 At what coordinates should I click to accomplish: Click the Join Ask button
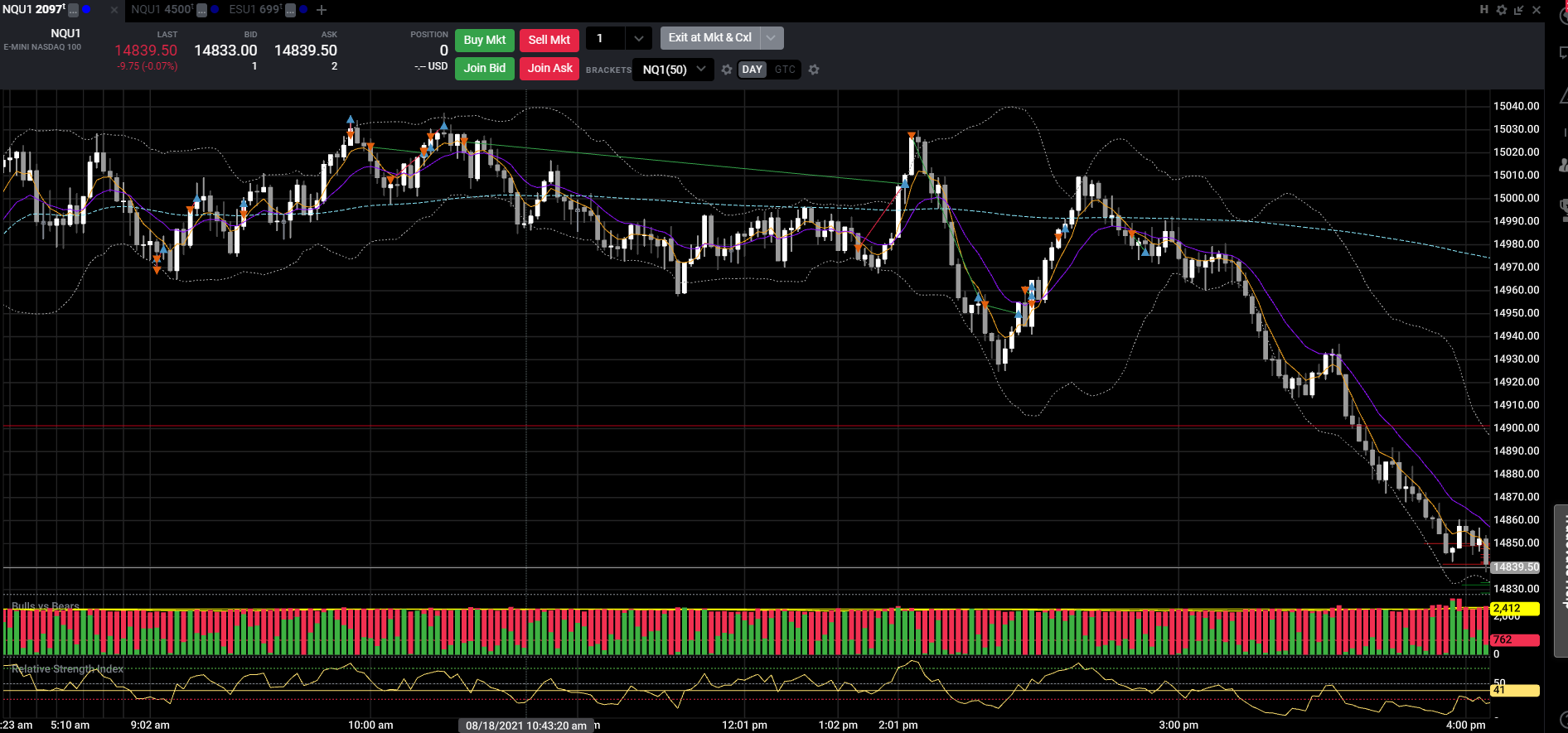549,68
